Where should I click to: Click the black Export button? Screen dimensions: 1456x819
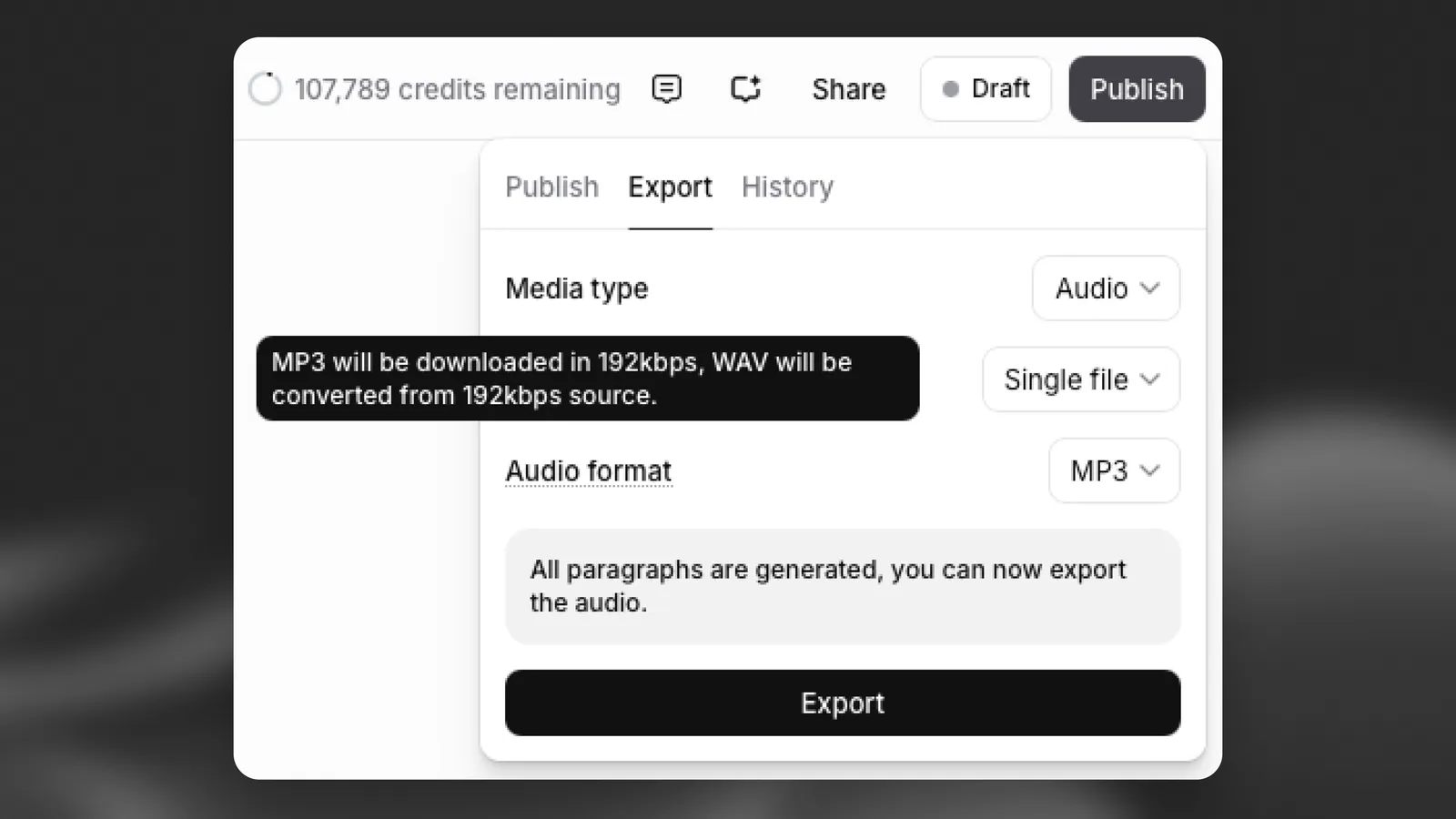pyautogui.click(x=843, y=703)
